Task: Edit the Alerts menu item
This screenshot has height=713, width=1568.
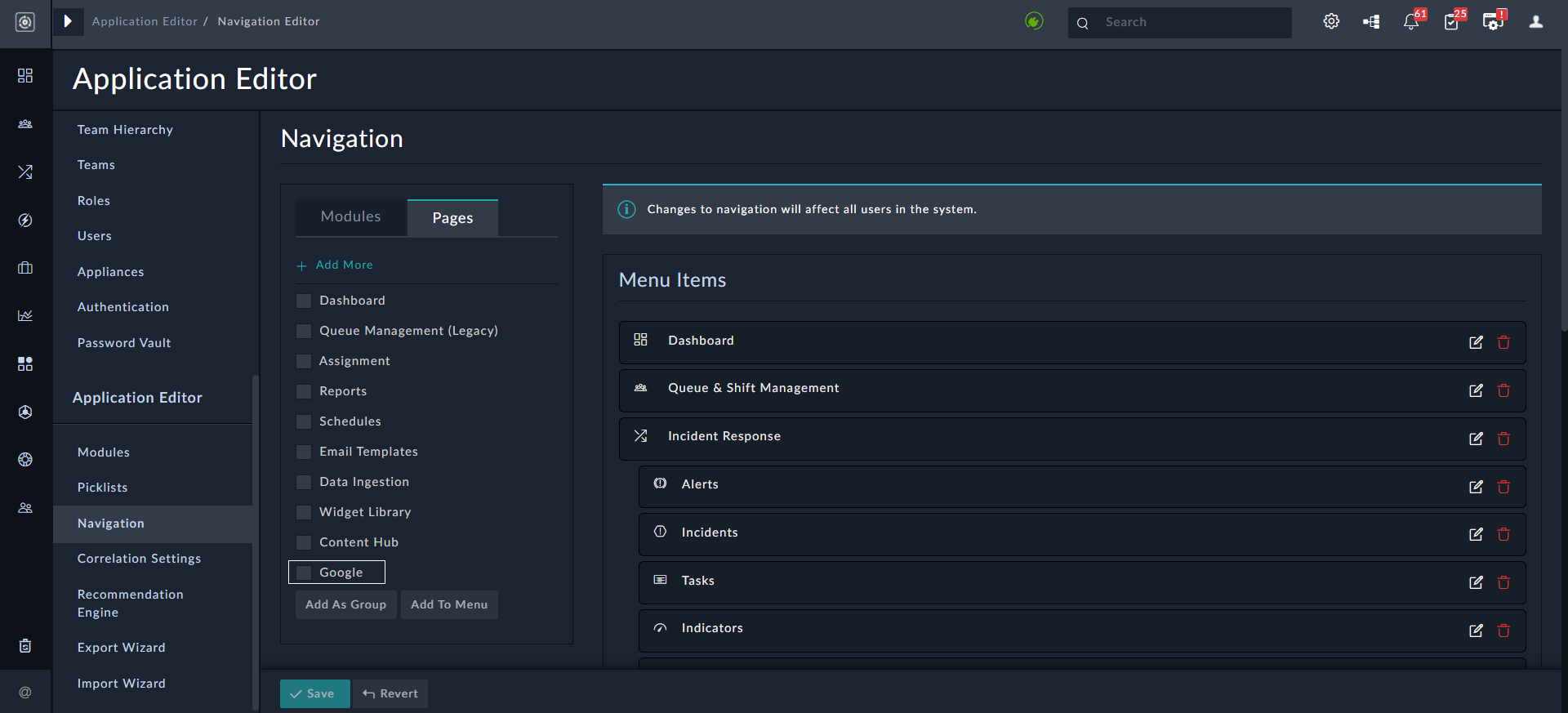Action: click(x=1476, y=487)
